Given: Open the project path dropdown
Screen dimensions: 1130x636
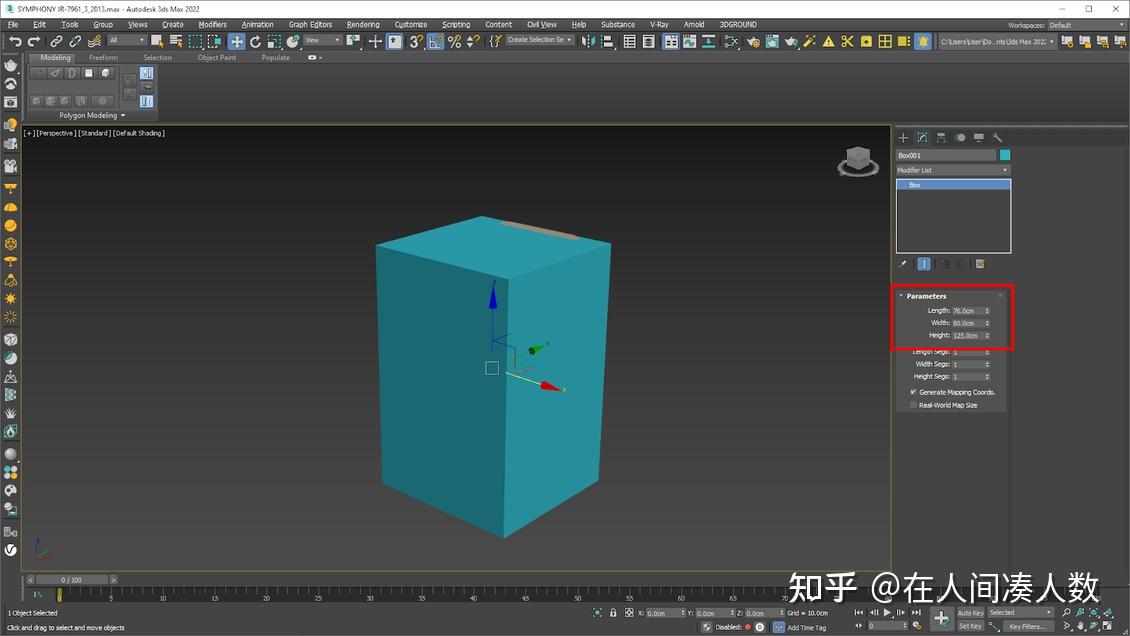Looking at the screenshot, I should (x=997, y=42).
